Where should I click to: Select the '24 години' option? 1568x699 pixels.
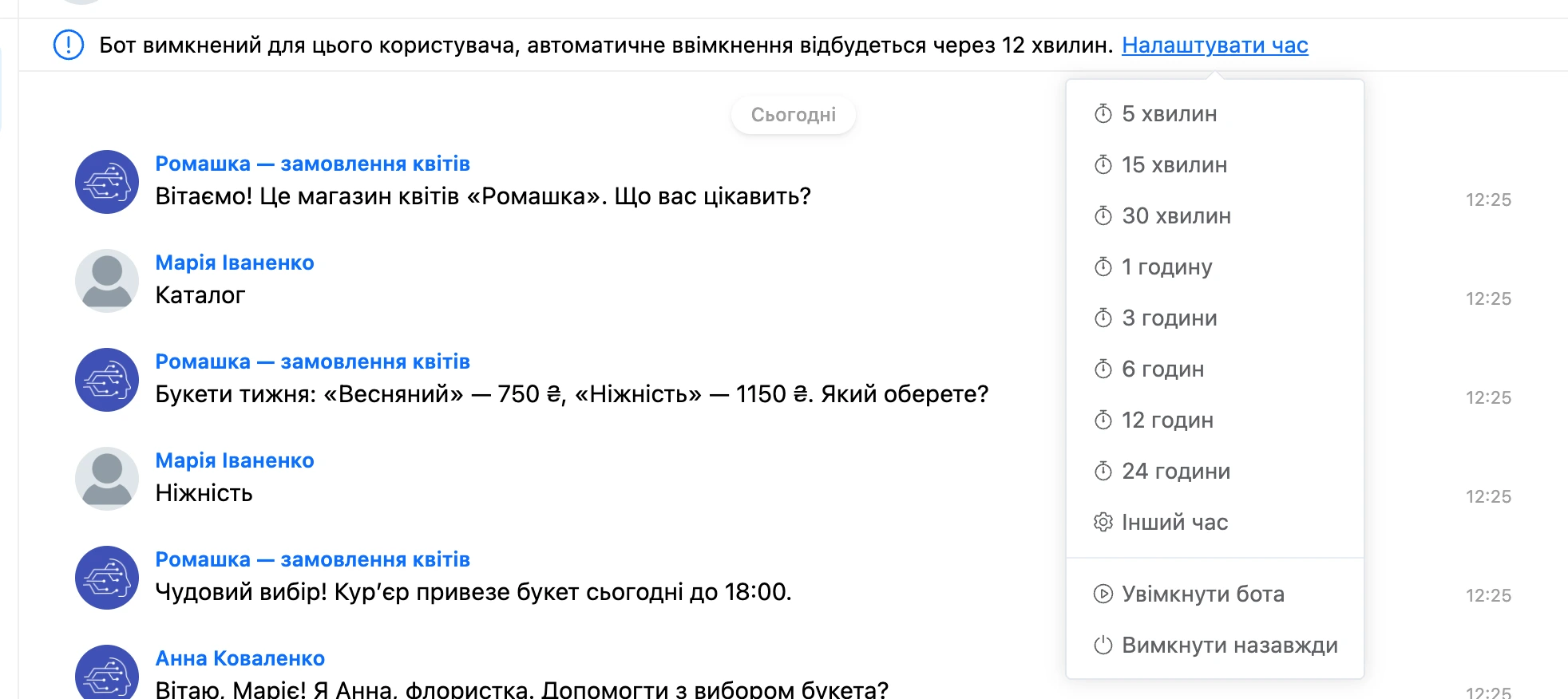coord(1214,472)
